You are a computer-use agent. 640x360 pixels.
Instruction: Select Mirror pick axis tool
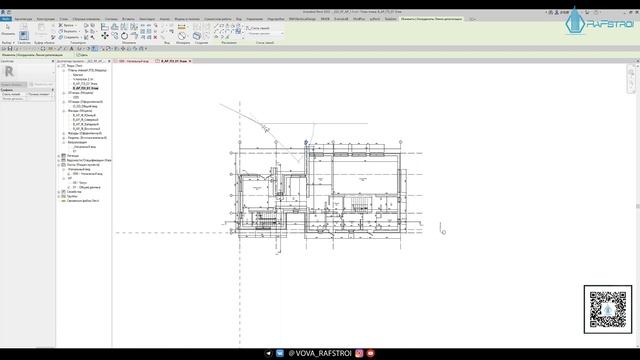pos(124,27)
